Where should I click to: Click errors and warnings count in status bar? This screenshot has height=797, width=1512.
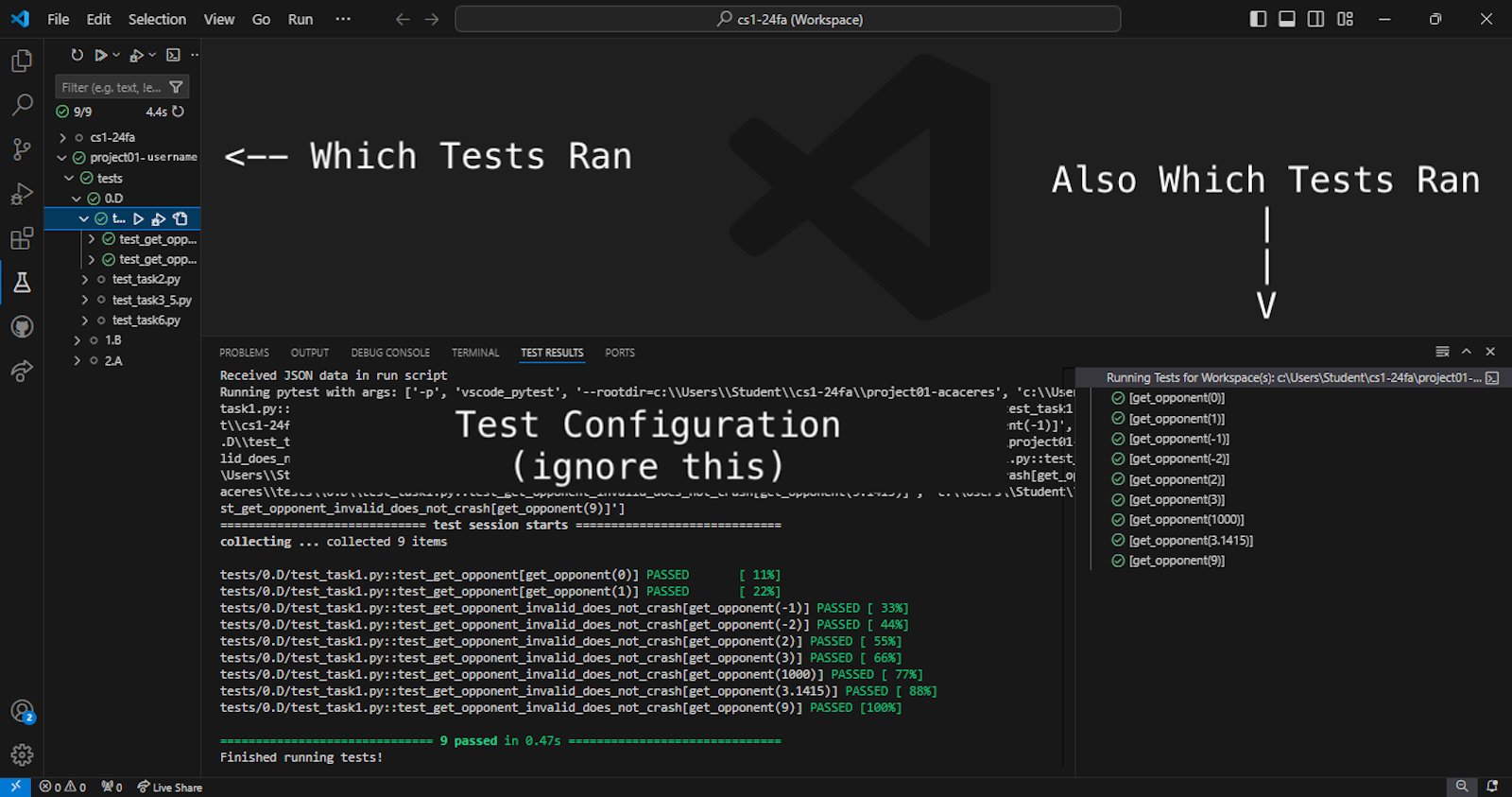pos(62,787)
